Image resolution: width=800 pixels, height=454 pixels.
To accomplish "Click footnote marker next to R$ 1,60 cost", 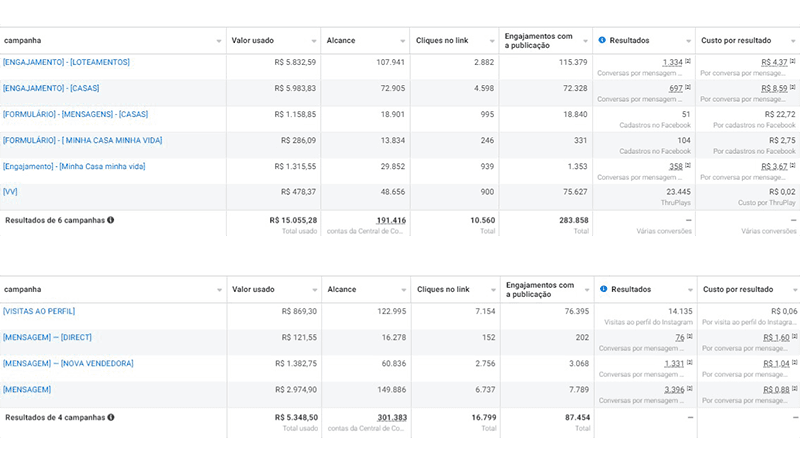I will tap(791, 337).
